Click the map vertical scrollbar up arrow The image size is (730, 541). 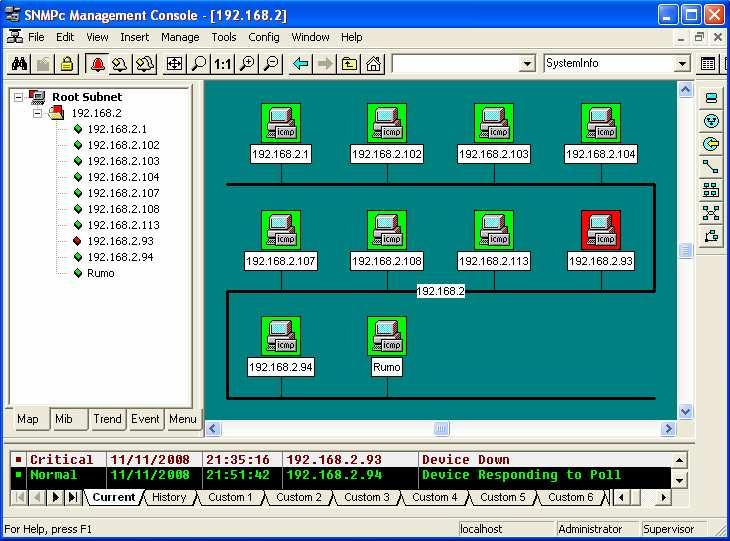685,89
